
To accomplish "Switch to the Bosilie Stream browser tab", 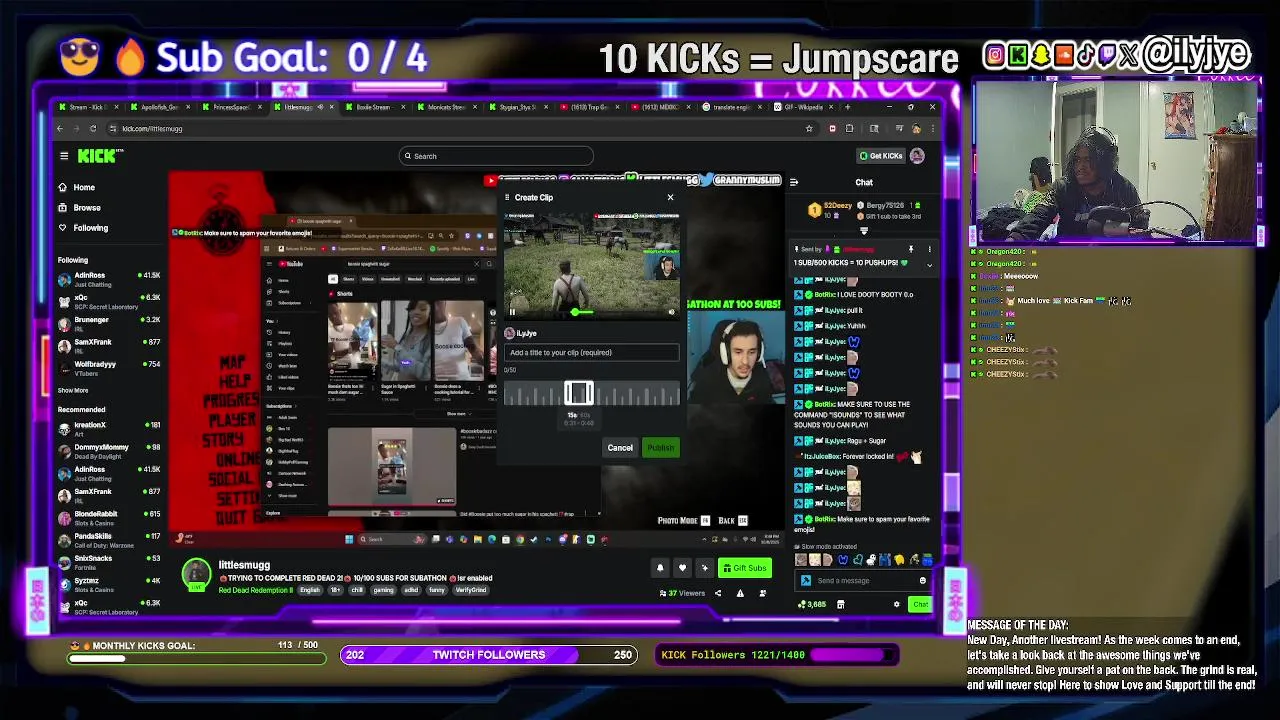I will 374,107.
